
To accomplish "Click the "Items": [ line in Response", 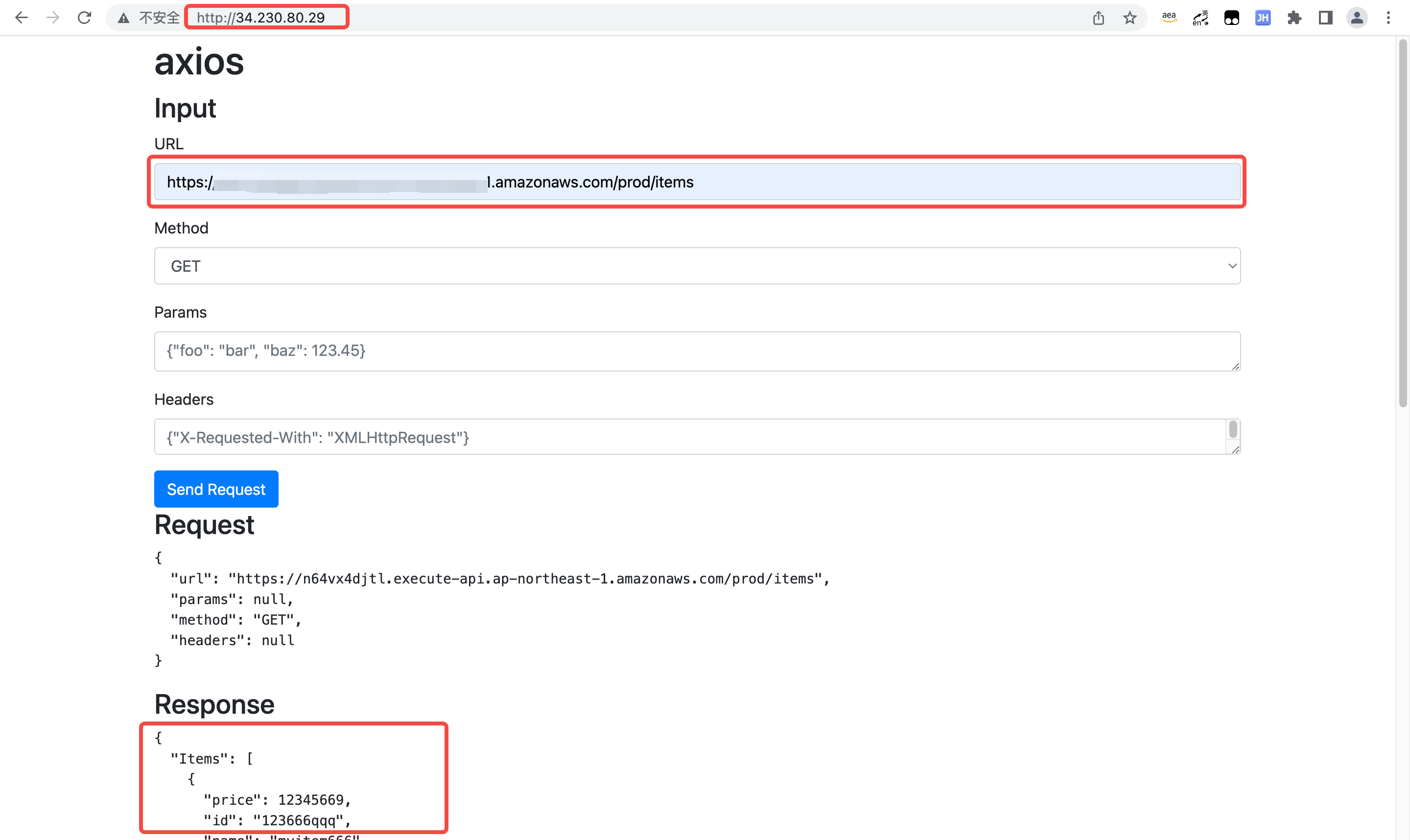I will (212, 758).
